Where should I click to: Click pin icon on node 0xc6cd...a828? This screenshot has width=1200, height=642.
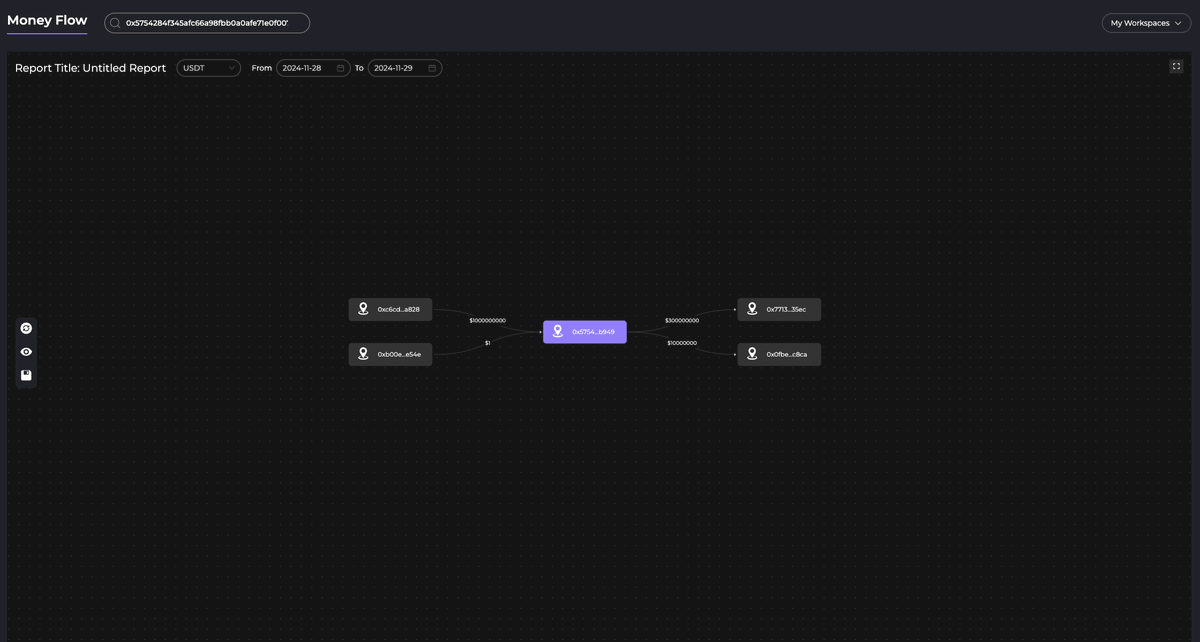[364, 309]
